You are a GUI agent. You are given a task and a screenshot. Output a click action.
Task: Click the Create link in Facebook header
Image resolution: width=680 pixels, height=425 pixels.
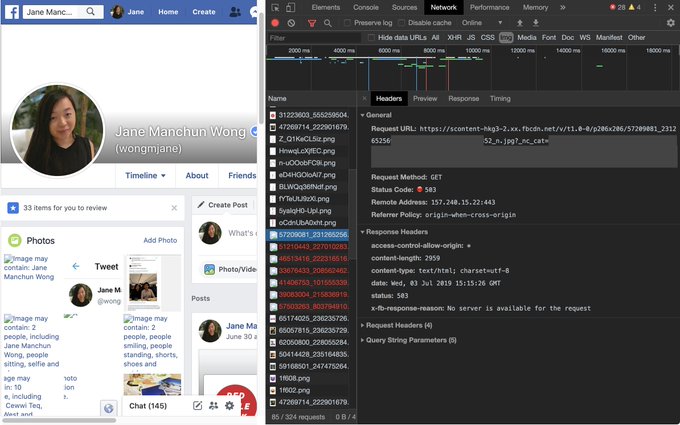tap(204, 12)
